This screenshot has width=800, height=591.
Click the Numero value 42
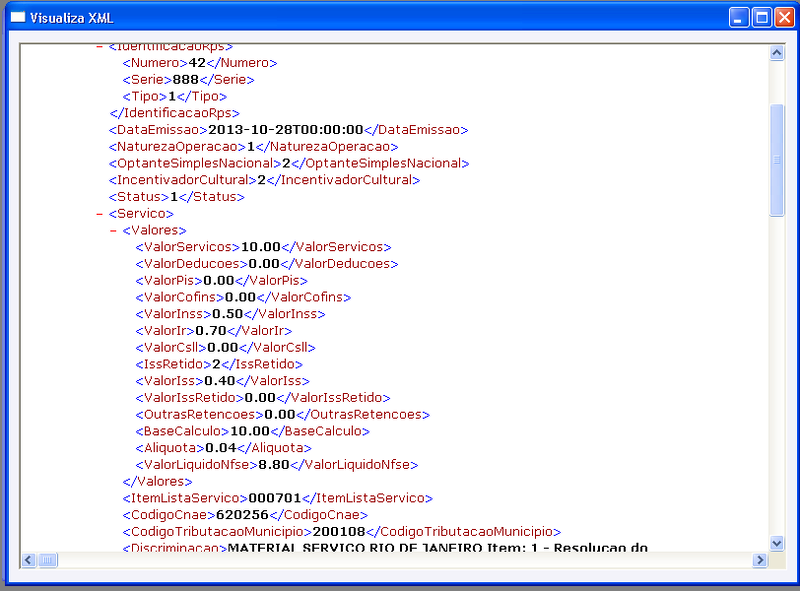[x=197, y=63]
